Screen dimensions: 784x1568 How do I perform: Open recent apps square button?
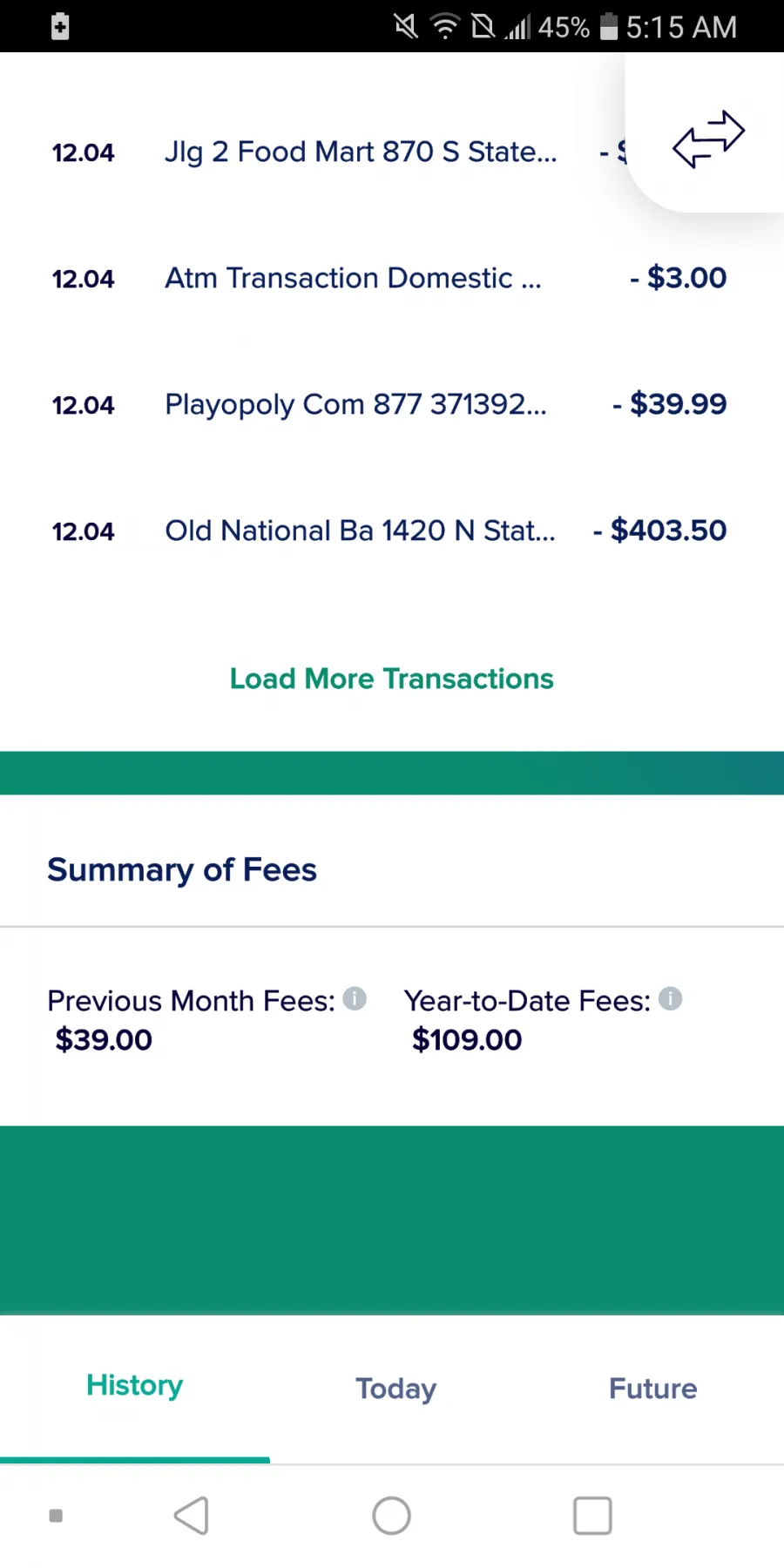[x=592, y=1516]
